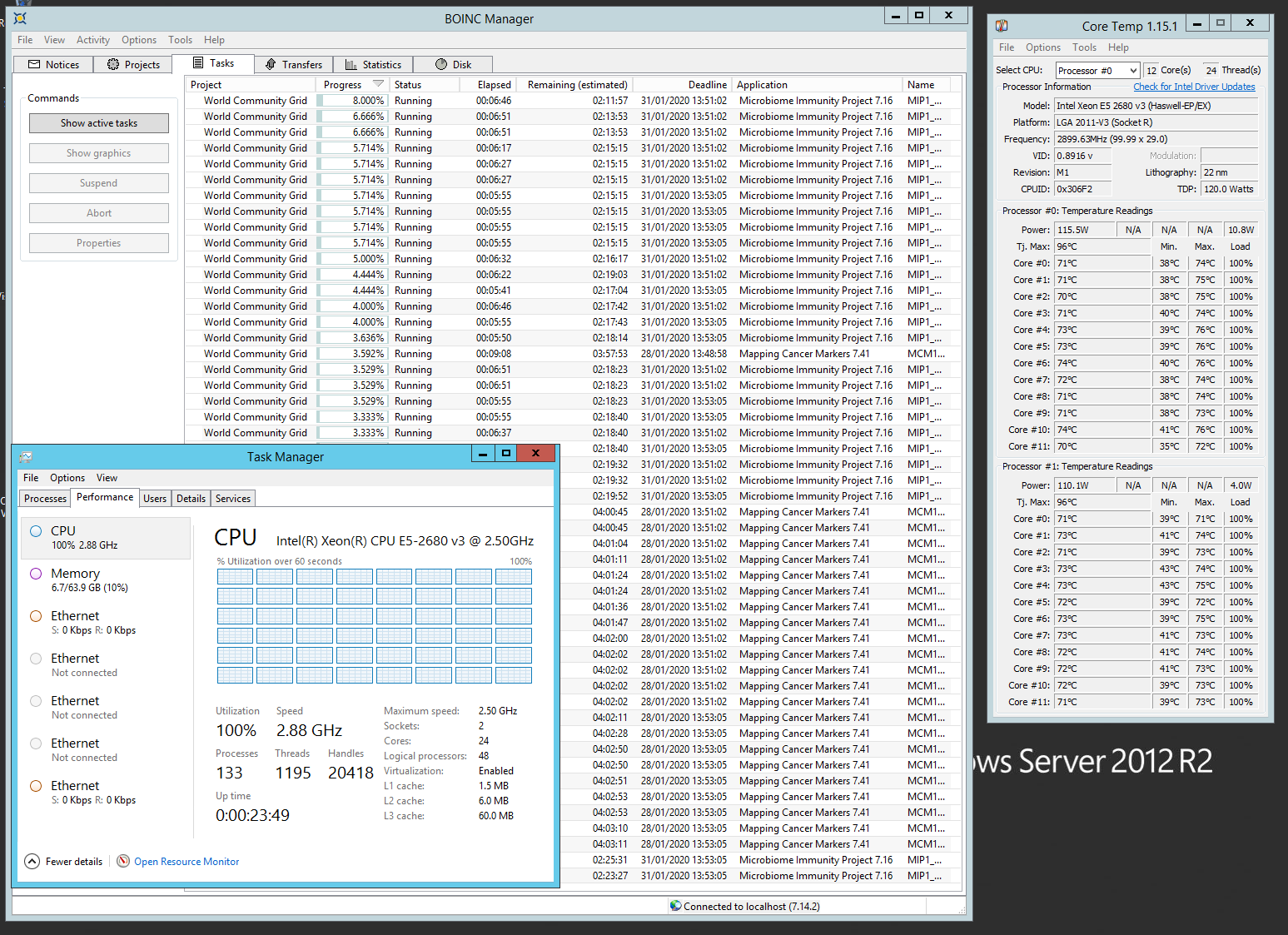
Task: Select the Memory performance item circle
Action: (x=36, y=573)
